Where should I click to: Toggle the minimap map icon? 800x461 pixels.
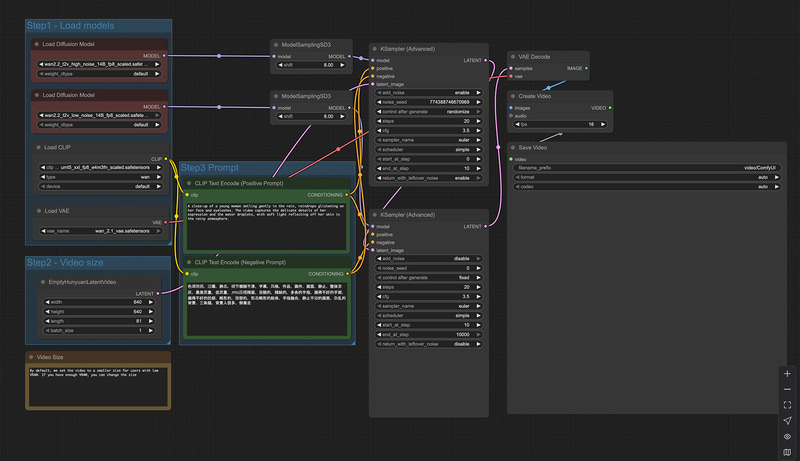pos(787,452)
